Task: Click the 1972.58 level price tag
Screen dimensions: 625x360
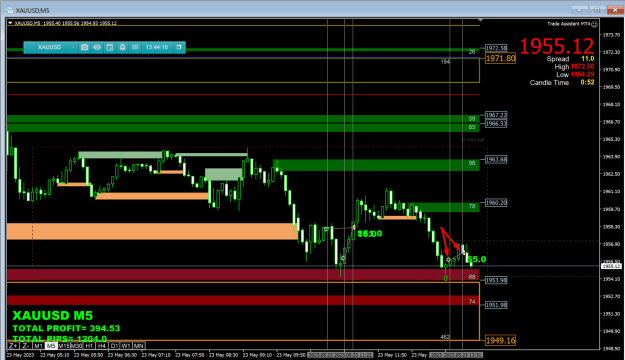Action: [x=496, y=48]
